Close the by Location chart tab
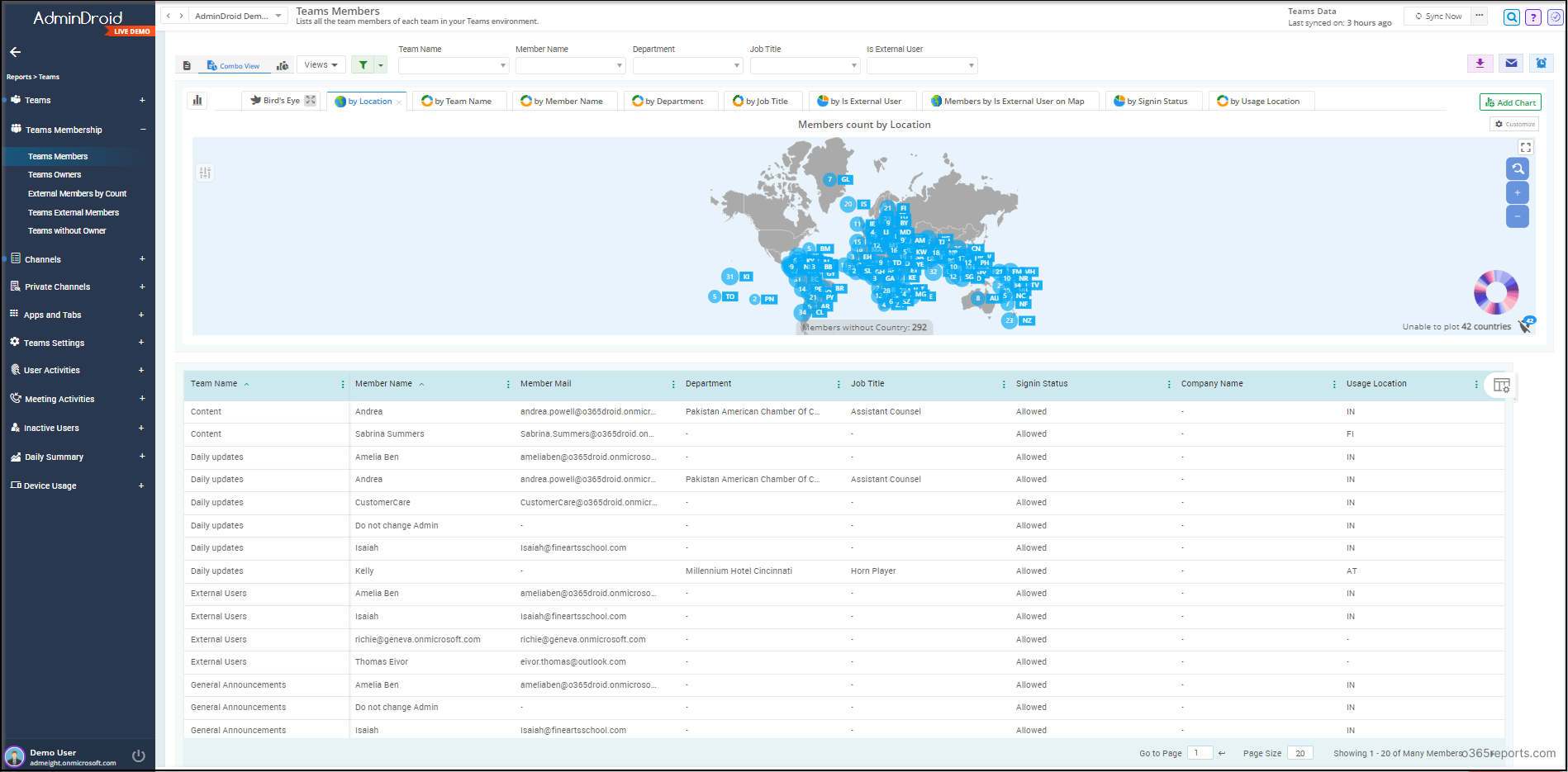 (399, 102)
